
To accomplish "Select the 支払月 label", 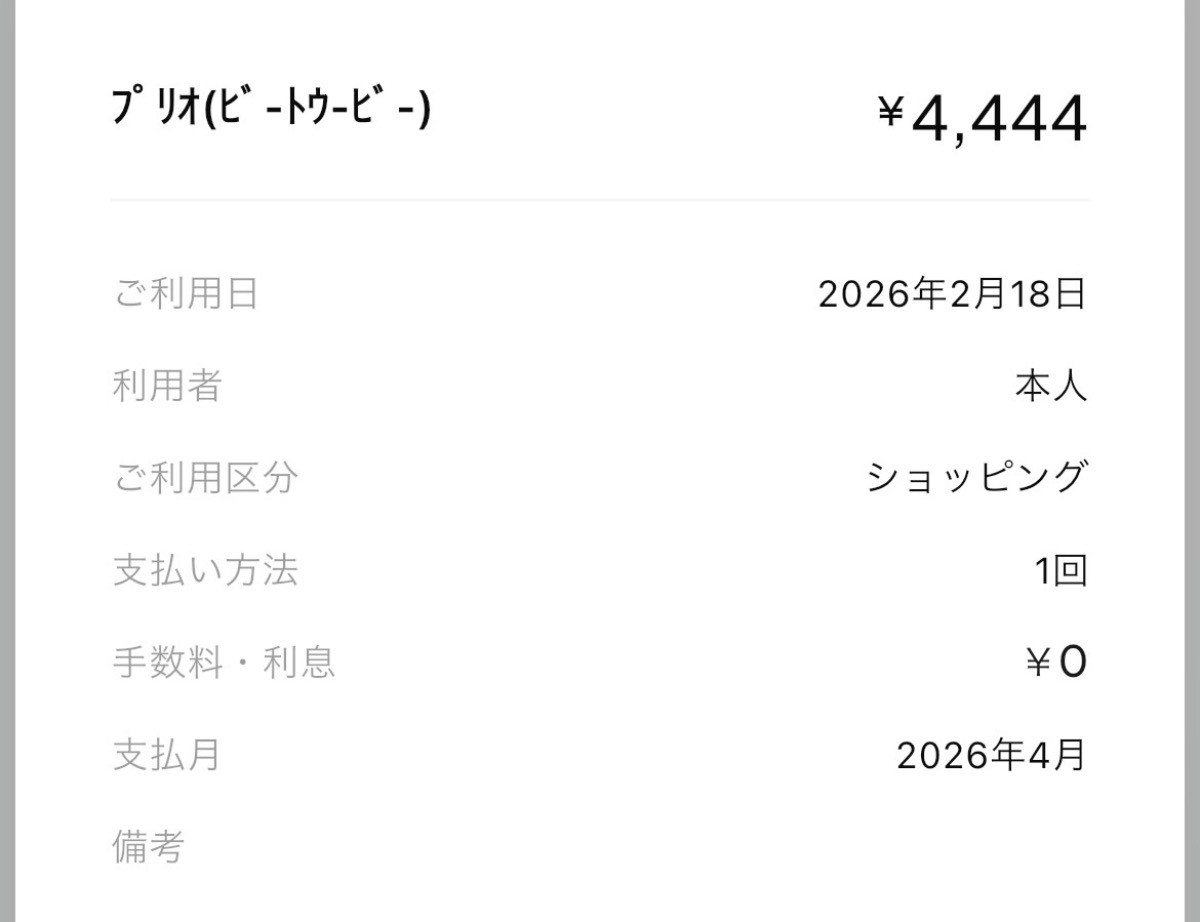I will click(167, 755).
